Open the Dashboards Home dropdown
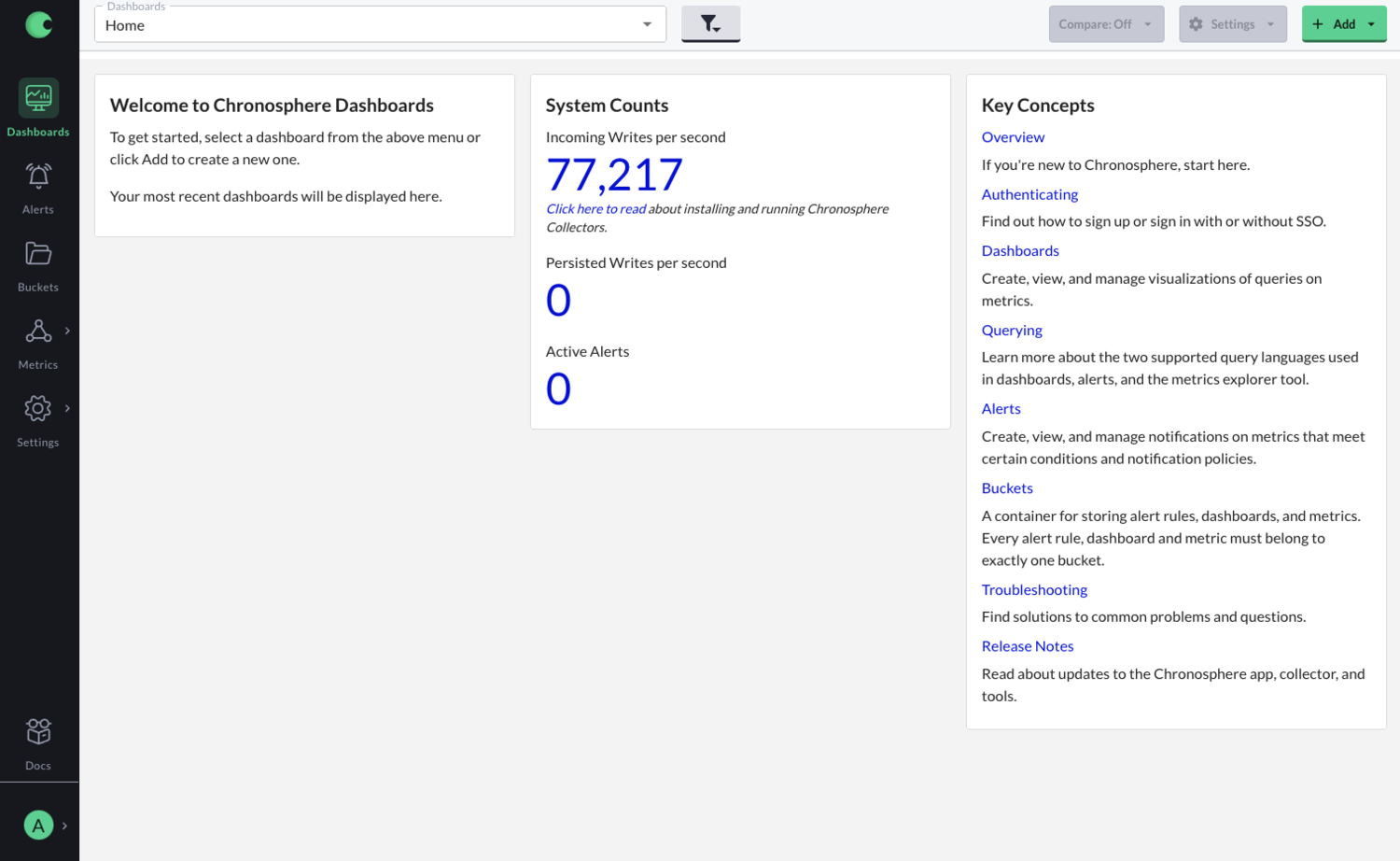The width and height of the screenshot is (1400, 861). pyautogui.click(x=380, y=24)
